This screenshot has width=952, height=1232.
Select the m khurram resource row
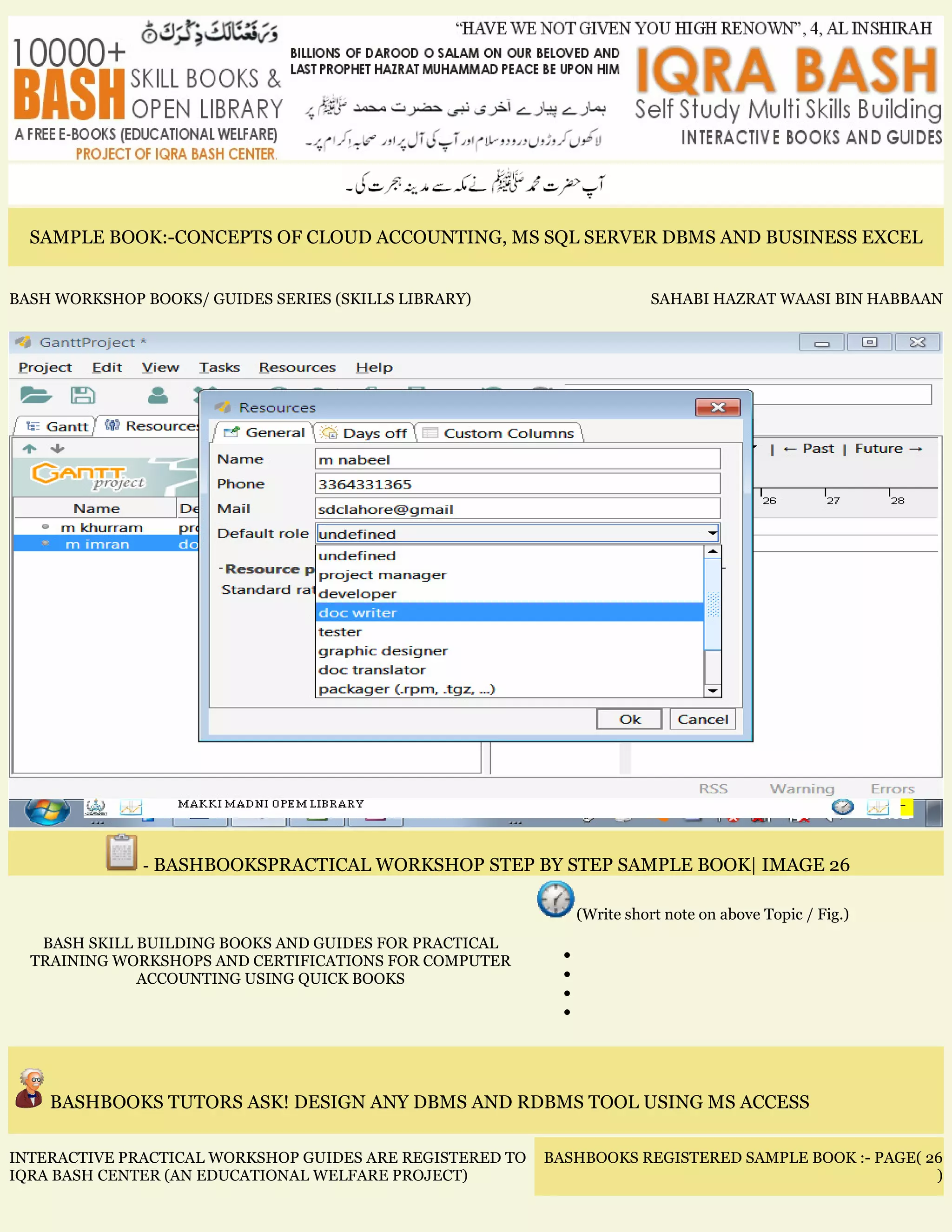coord(106,528)
